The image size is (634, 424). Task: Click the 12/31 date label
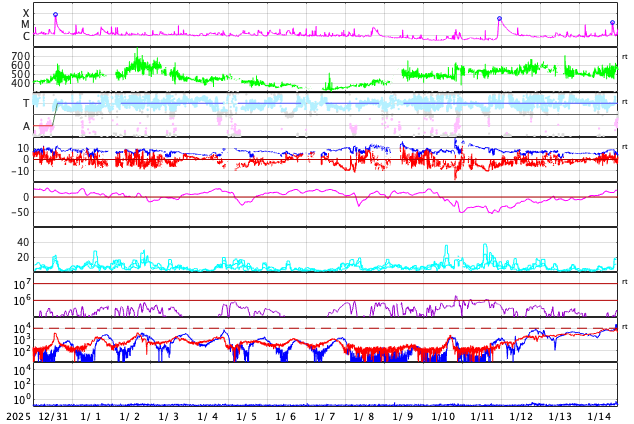[52, 416]
